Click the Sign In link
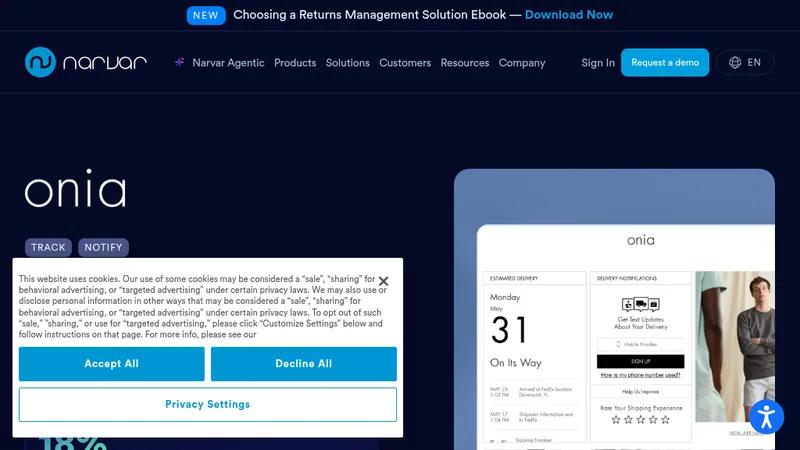The height and width of the screenshot is (450, 800). coord(598,63)
